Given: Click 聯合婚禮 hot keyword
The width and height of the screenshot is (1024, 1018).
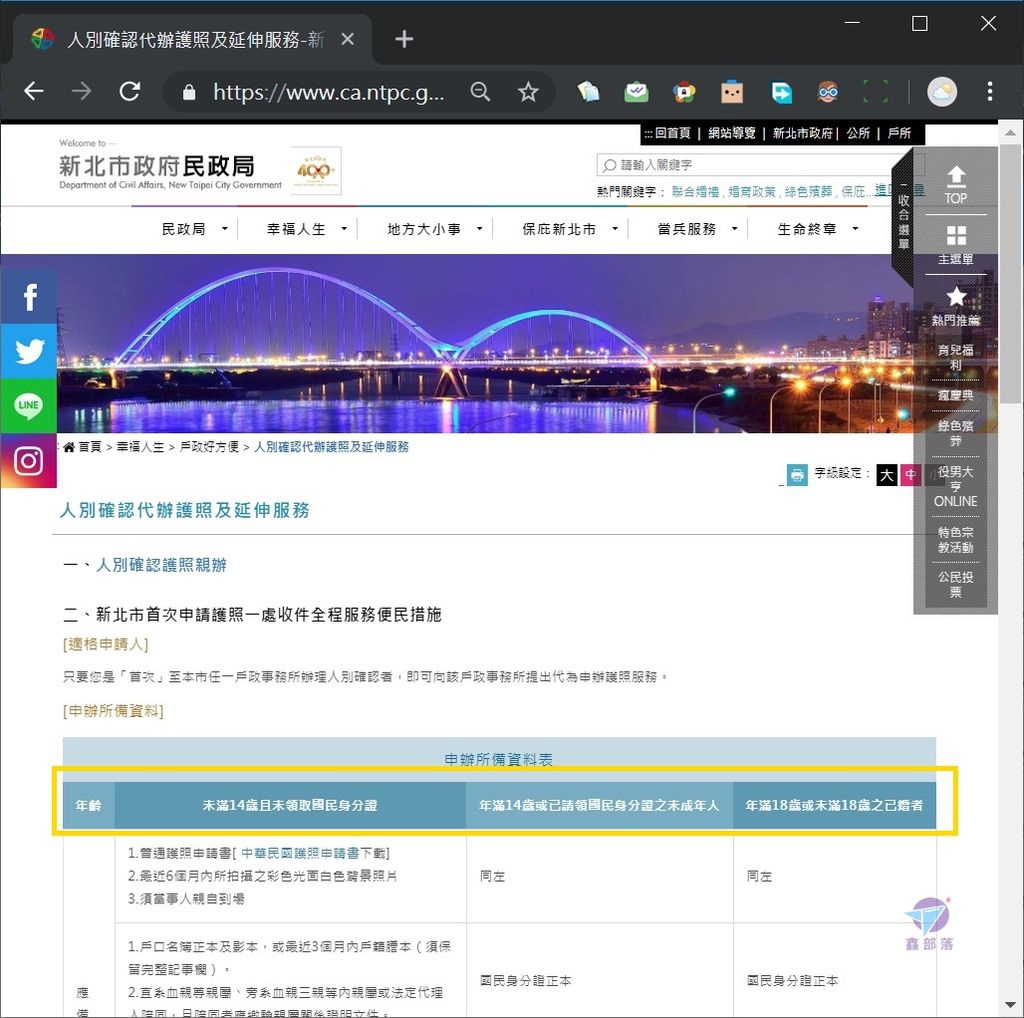Looking at the screenshot, I should (695, 191).
